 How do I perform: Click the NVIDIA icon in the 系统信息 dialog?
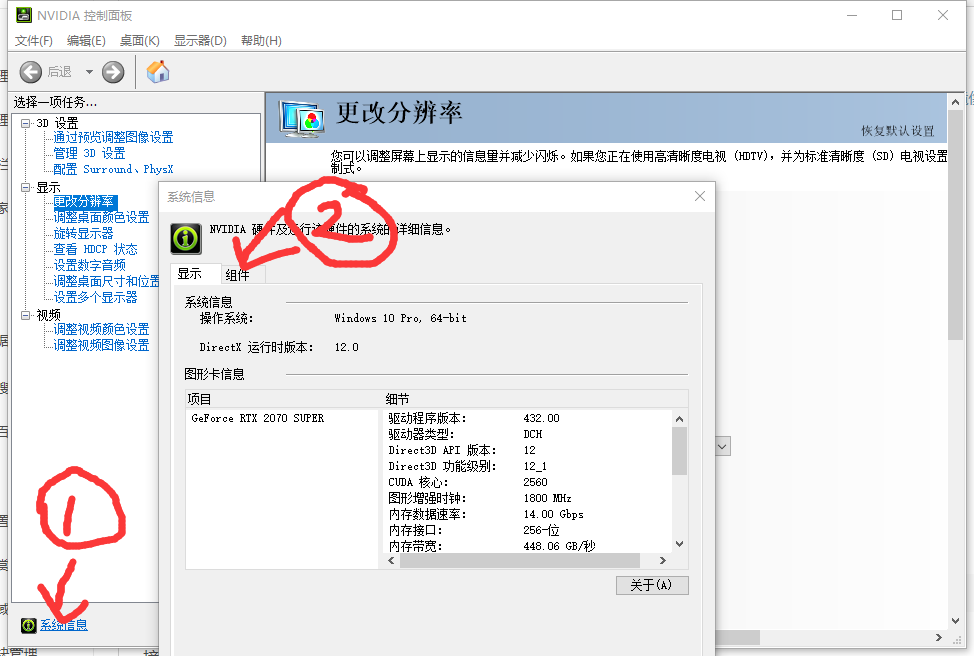(185, 238)
